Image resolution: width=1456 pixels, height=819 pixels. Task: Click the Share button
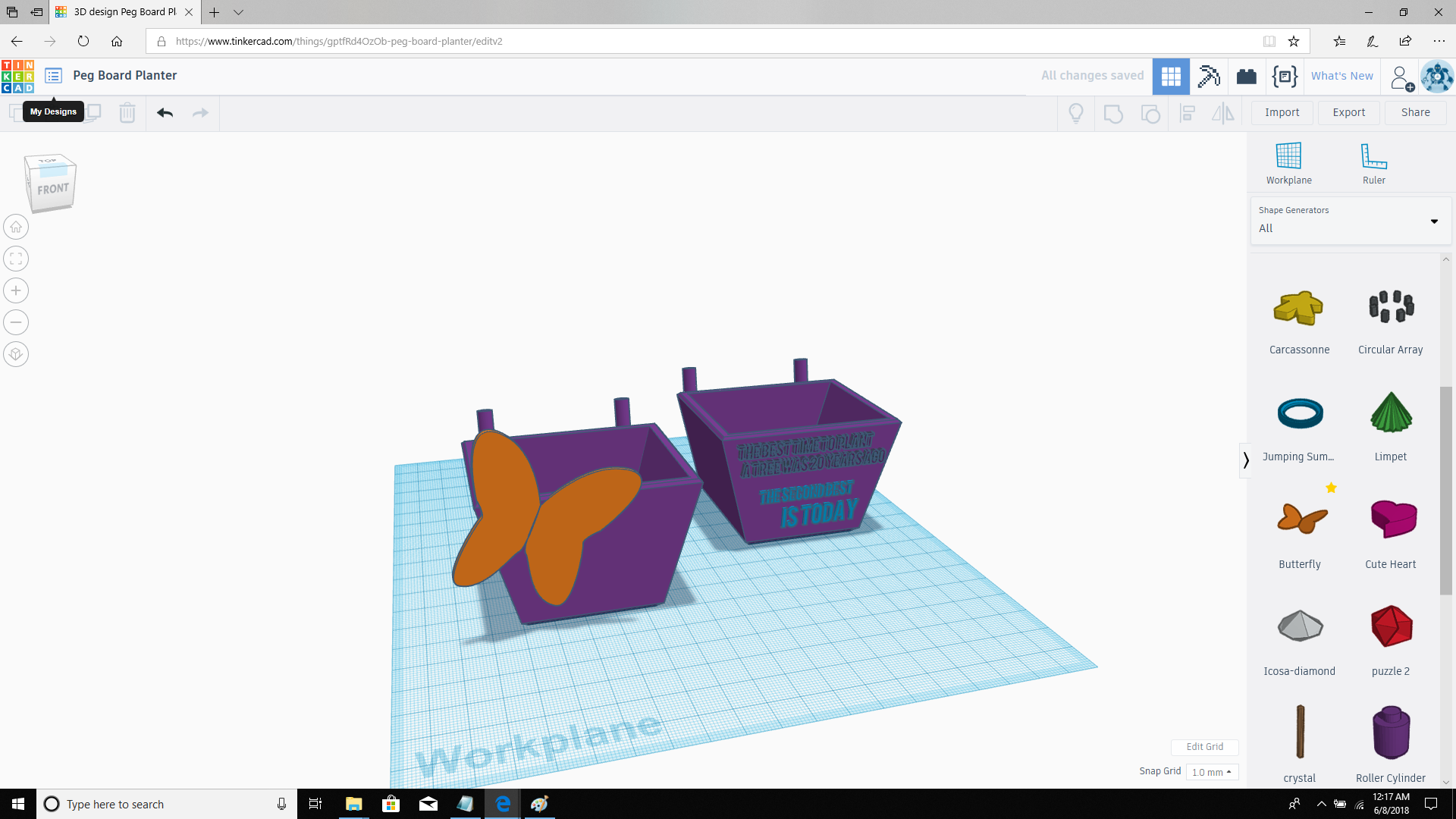[x=1415, y=112]
